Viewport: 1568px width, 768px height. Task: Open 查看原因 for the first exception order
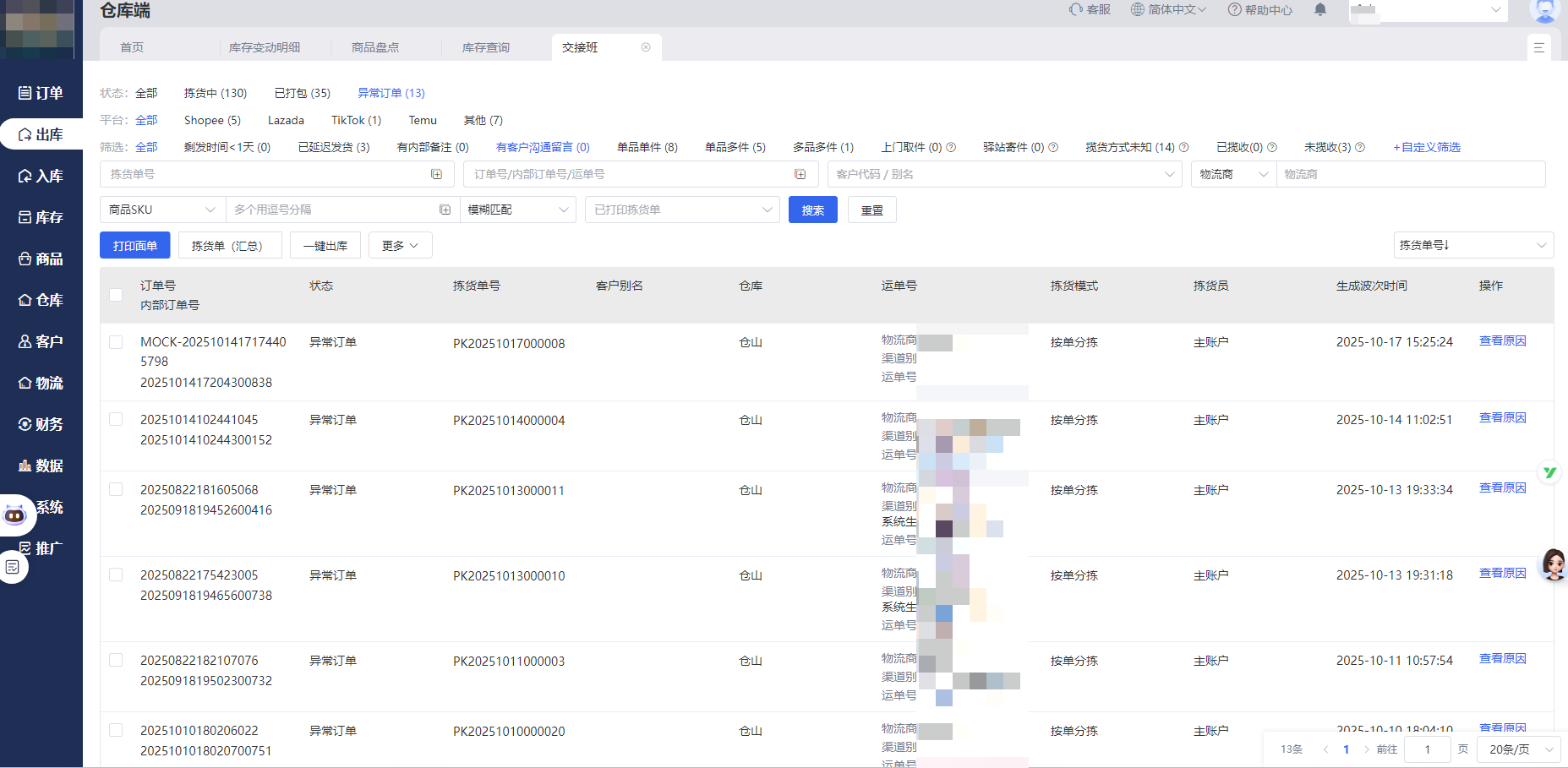tap(1502, 341)
